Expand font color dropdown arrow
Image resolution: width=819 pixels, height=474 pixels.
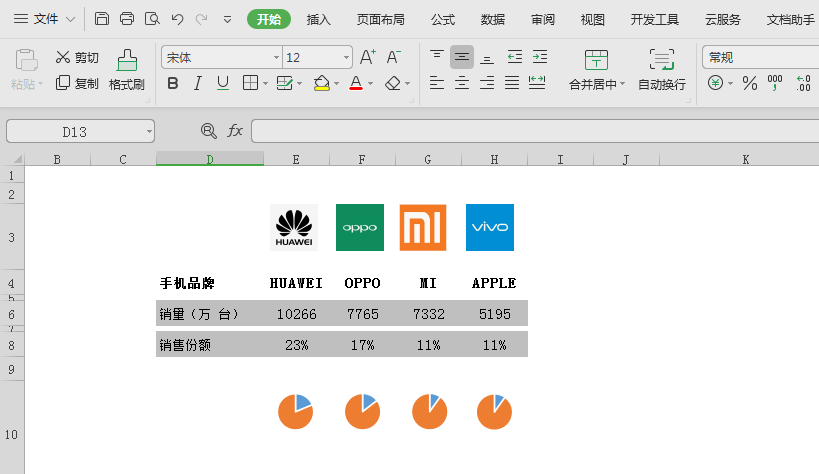370,84
